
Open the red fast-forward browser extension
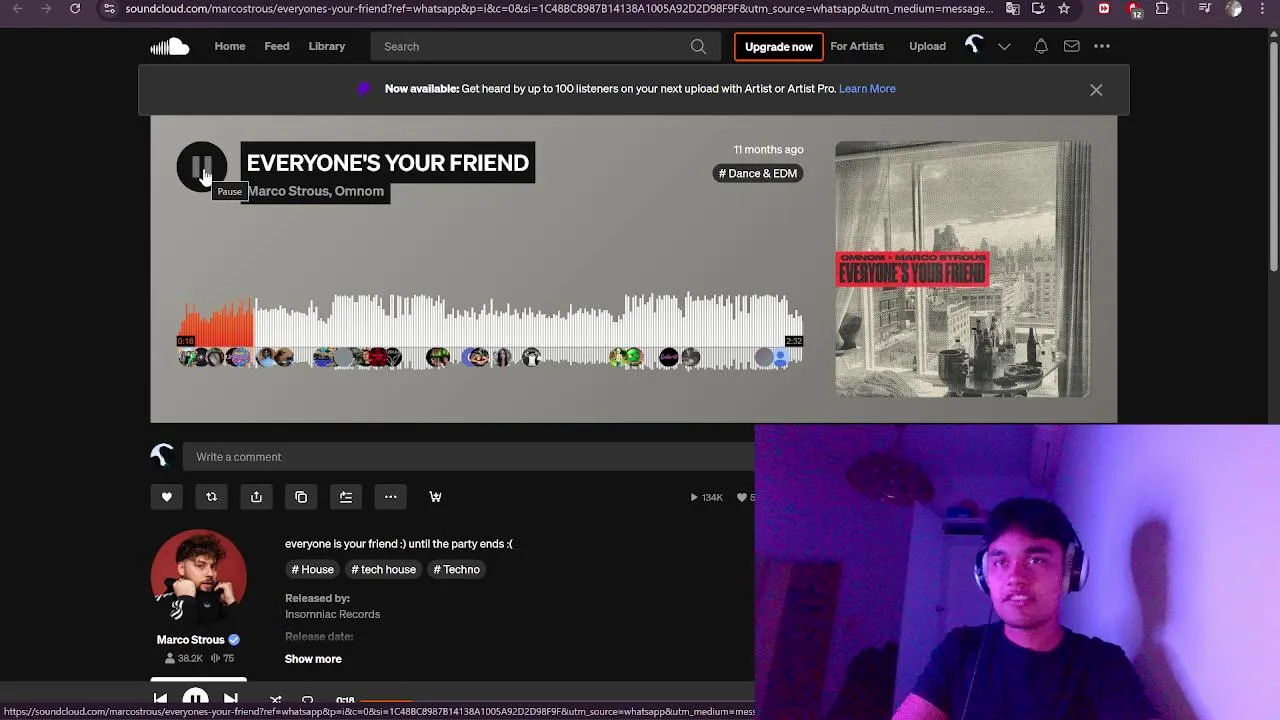pos(1104,9)
